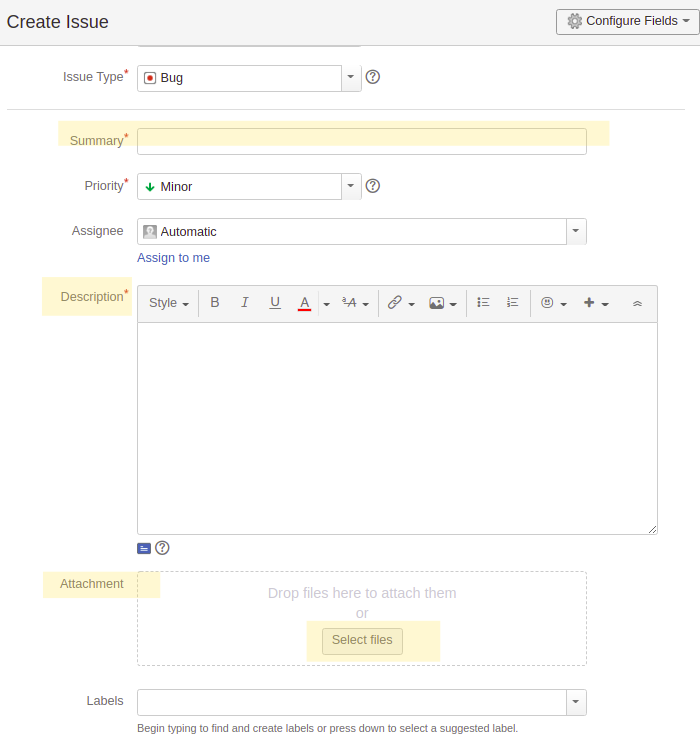The width and height of the screenshot is (700, 739).
Task: Click inside the Labels input field
Action: click(x=351, y=702)
